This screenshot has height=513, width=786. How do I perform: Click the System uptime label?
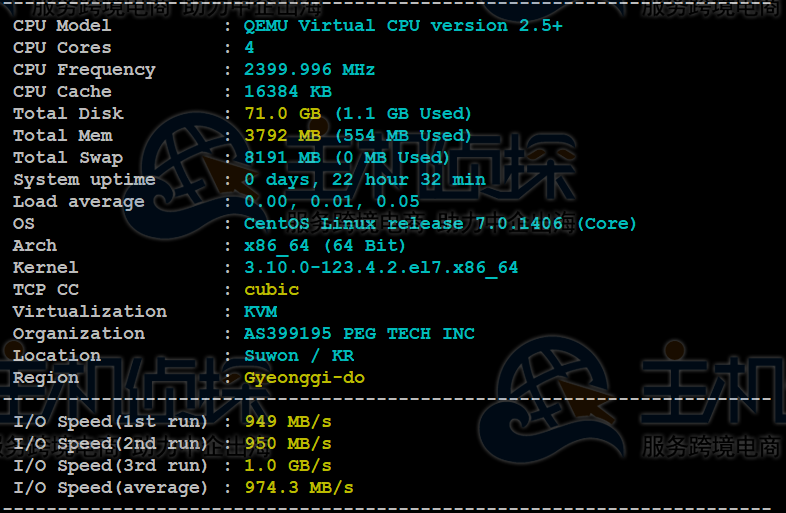pos(84,180)
